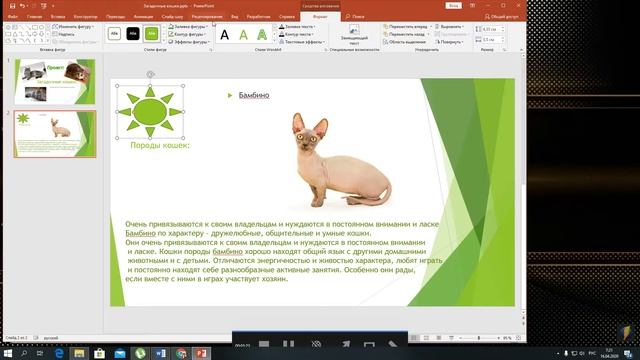Viewport: 640px width, 360px height.
Task: Open Контур текста dropdown
Action: [297, 34]
